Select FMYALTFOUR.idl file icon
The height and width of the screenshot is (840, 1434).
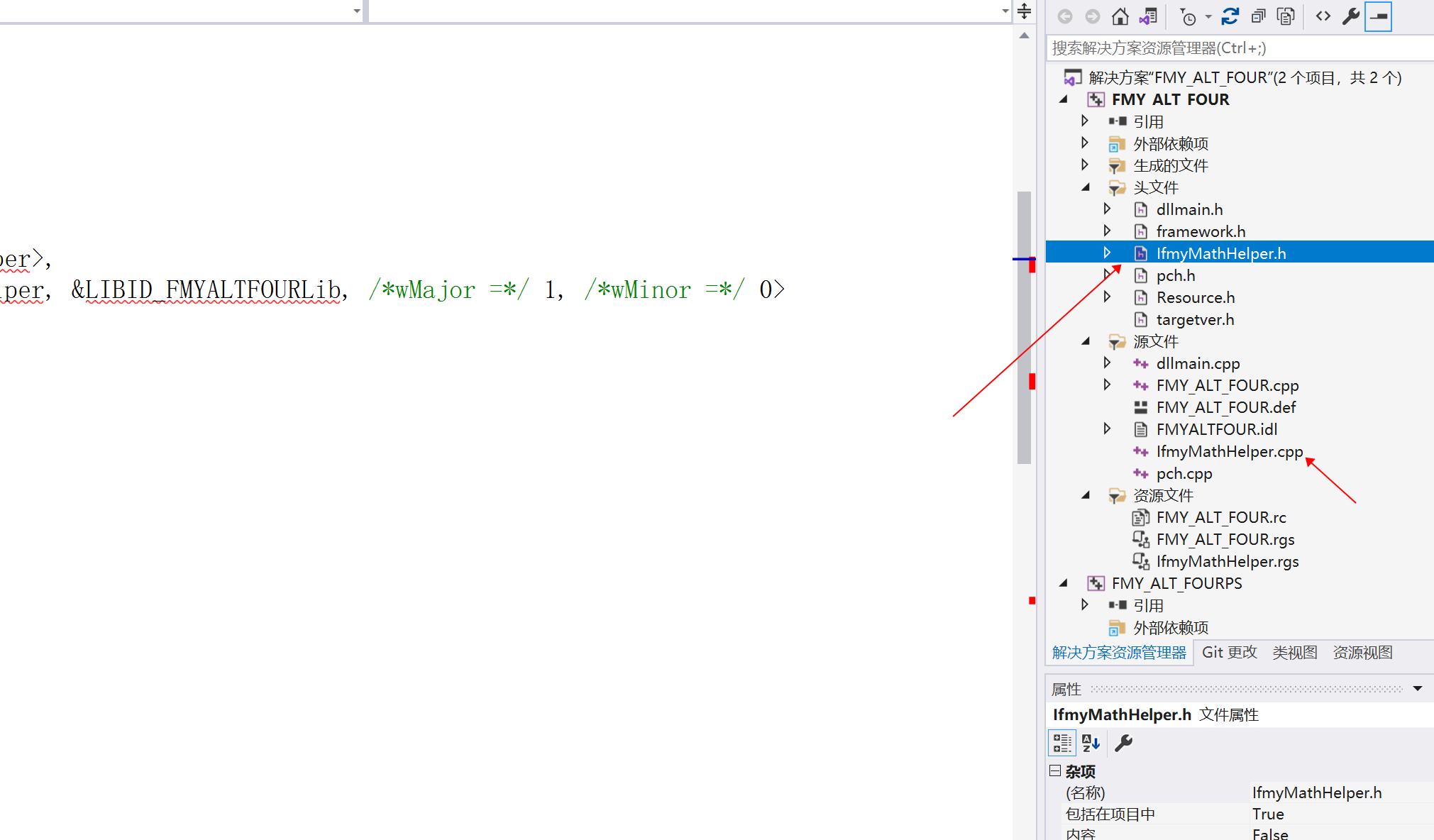point(1141,429)
